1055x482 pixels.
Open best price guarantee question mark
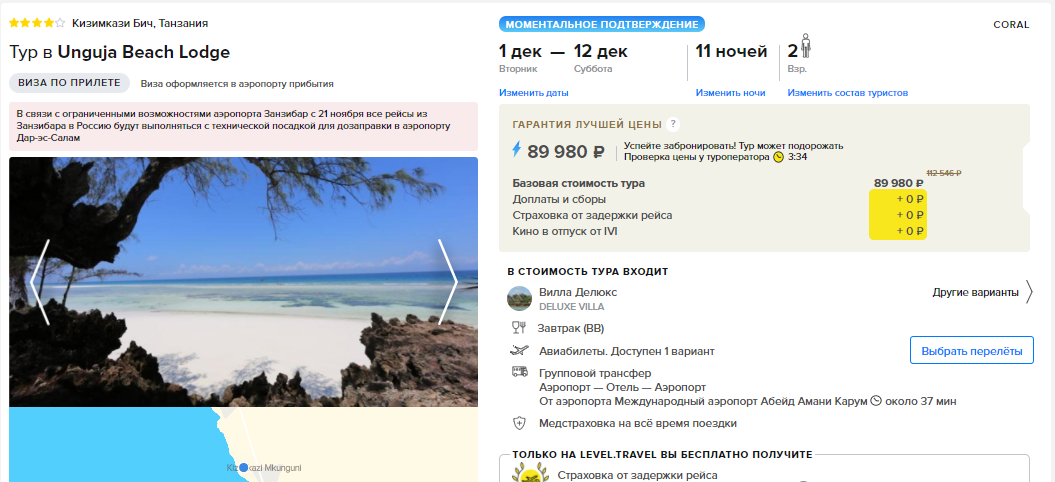pyautogui.click(x=672, y=124)
